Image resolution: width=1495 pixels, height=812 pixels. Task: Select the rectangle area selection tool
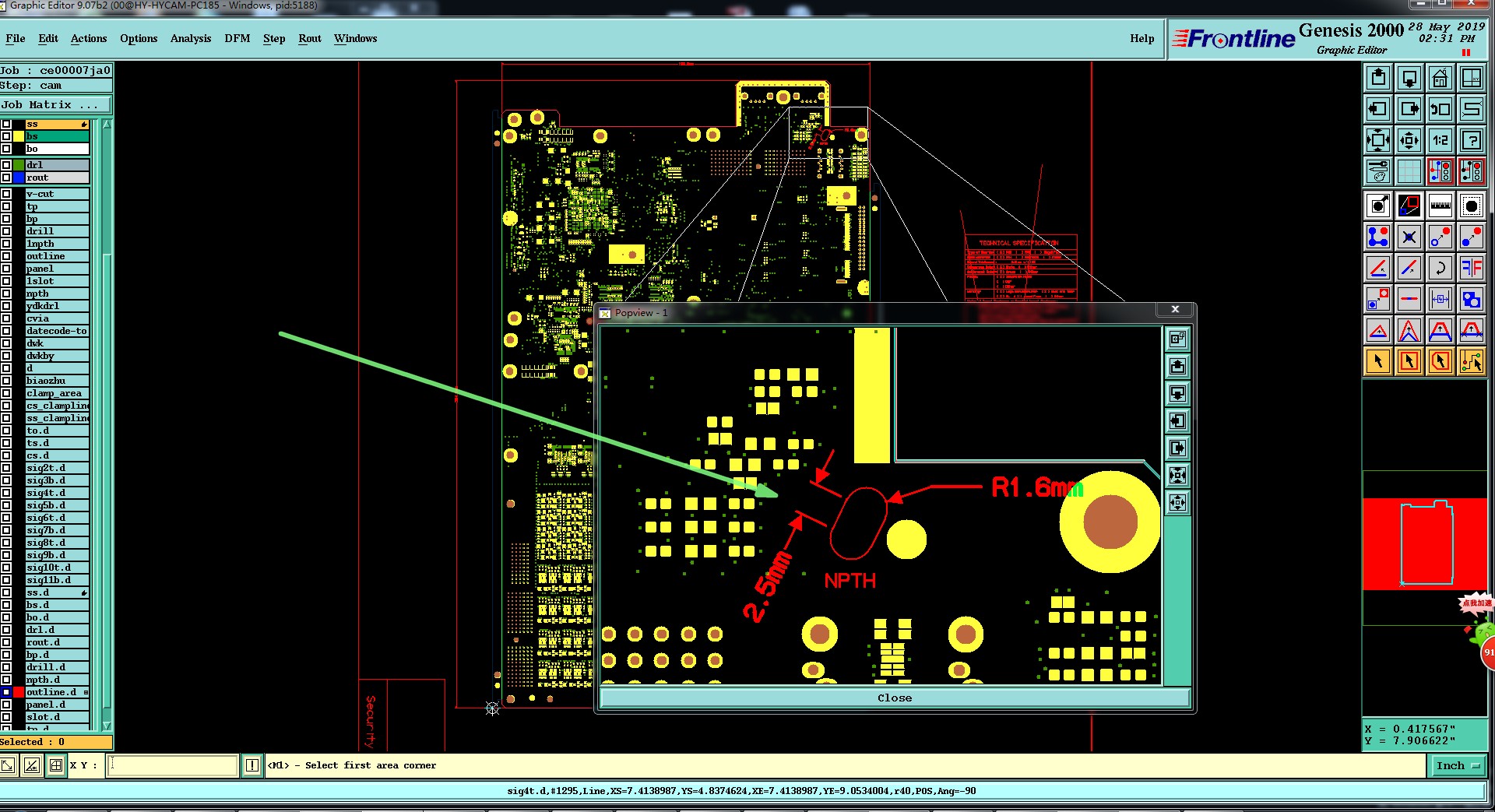click(x=1409, y=361)
